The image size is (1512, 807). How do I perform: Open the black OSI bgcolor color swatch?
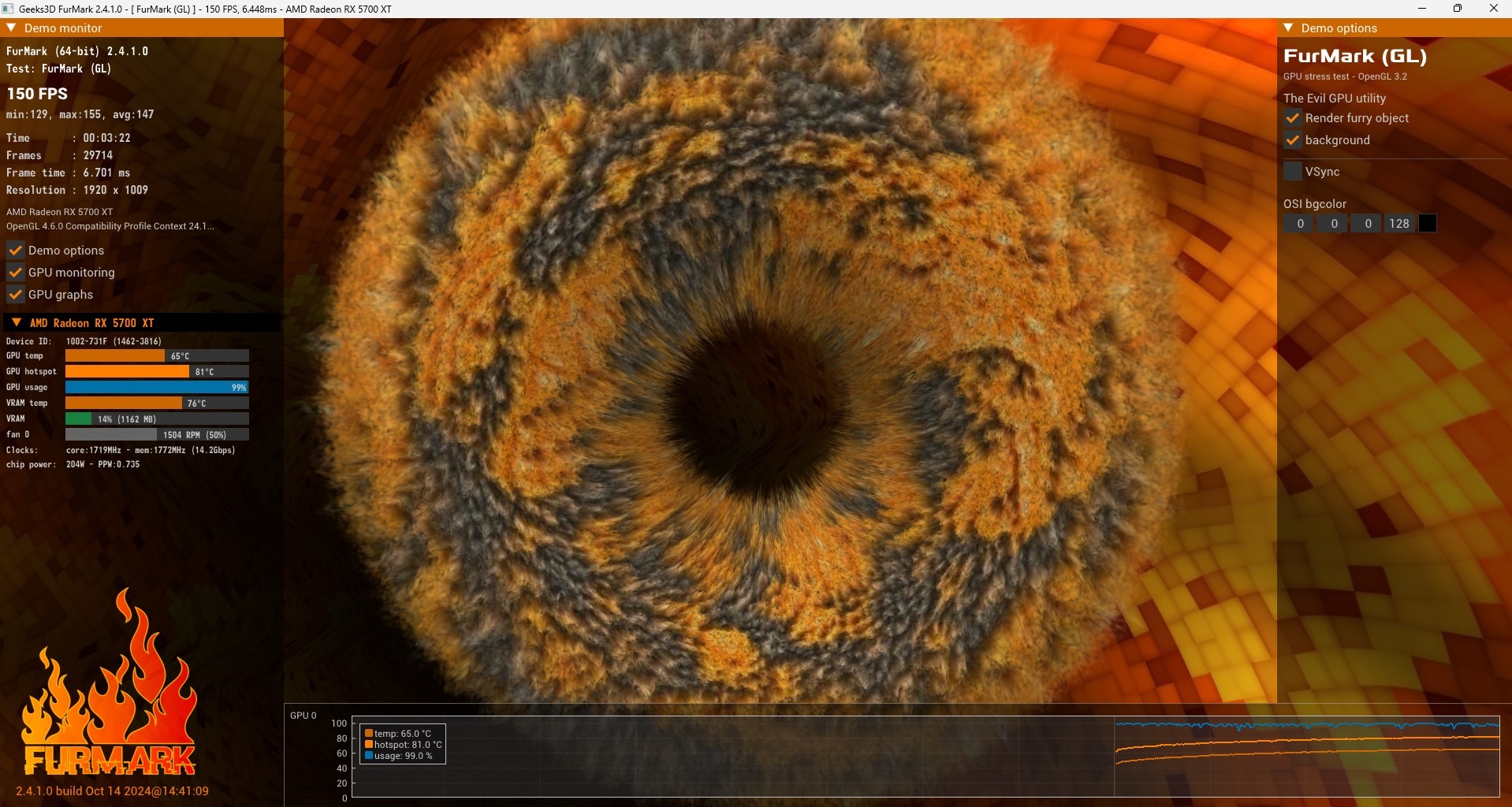pos(1428,224)
